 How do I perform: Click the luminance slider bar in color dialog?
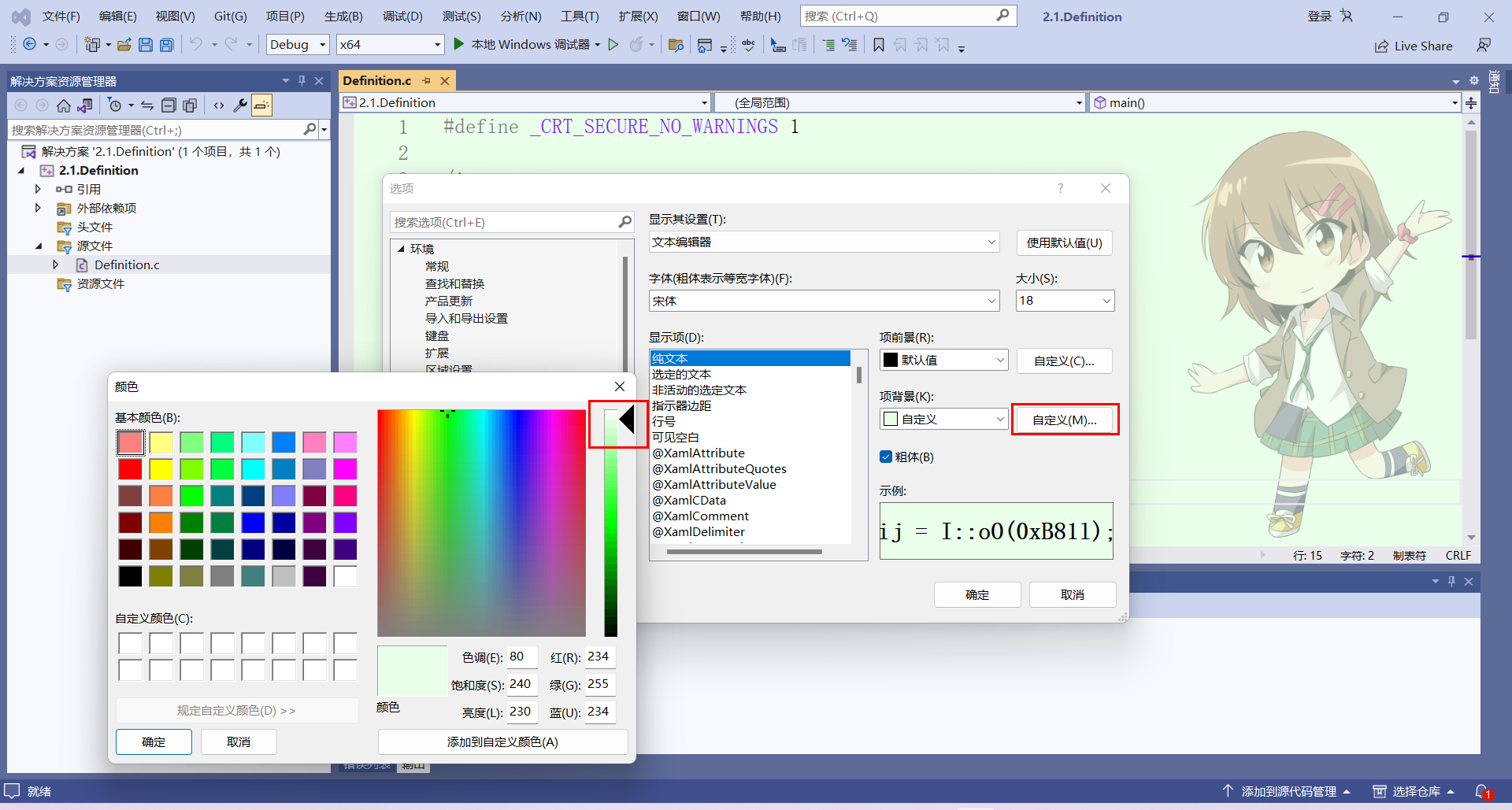610,523
